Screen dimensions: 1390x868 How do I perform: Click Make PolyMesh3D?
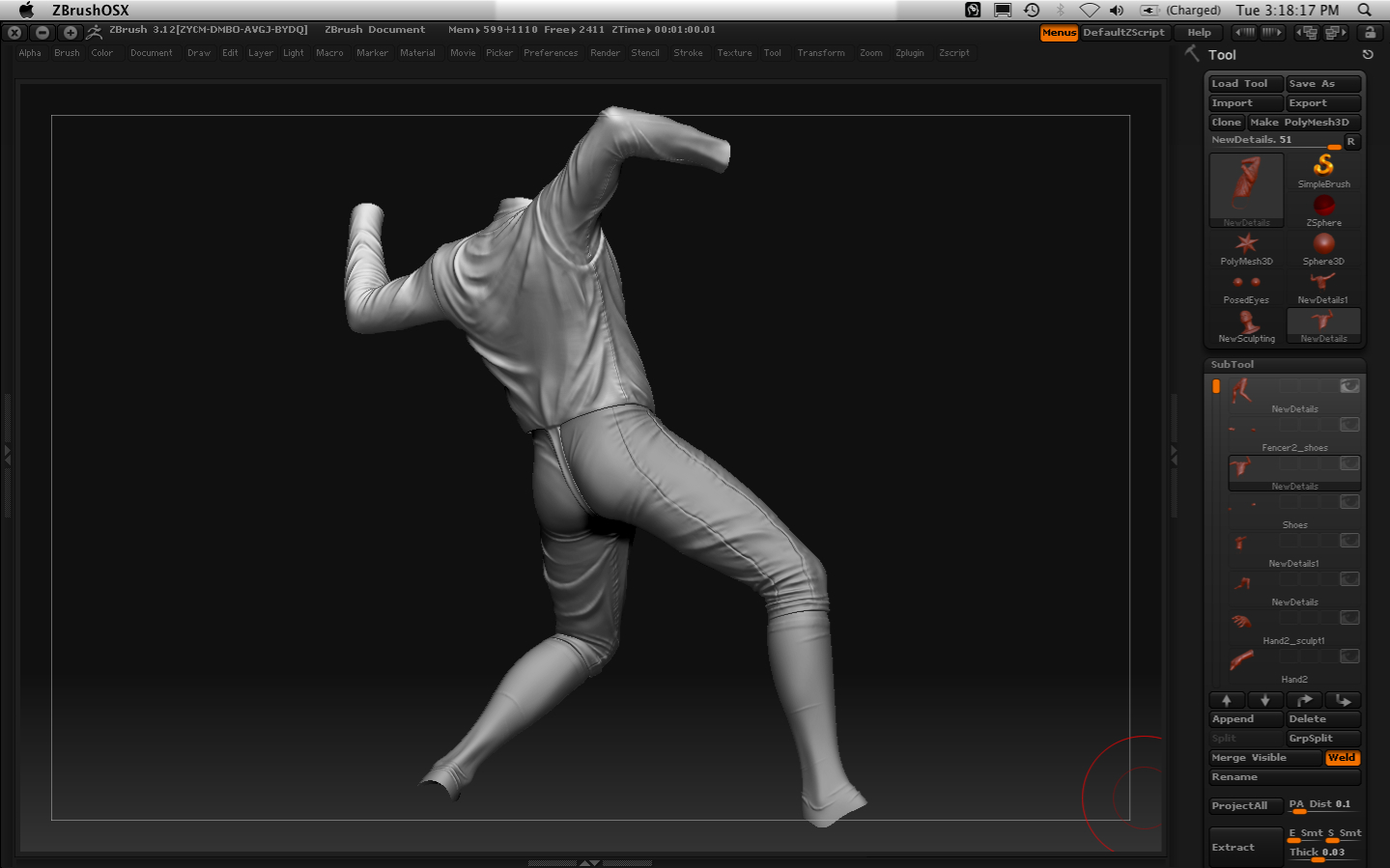point(1304,123)
